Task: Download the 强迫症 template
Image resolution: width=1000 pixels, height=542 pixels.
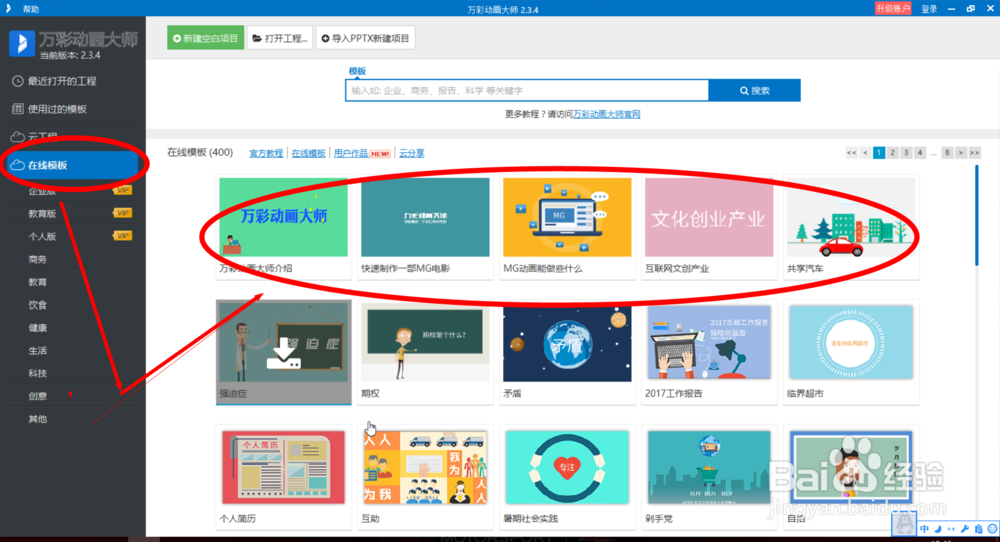Action: pos(284,354)
